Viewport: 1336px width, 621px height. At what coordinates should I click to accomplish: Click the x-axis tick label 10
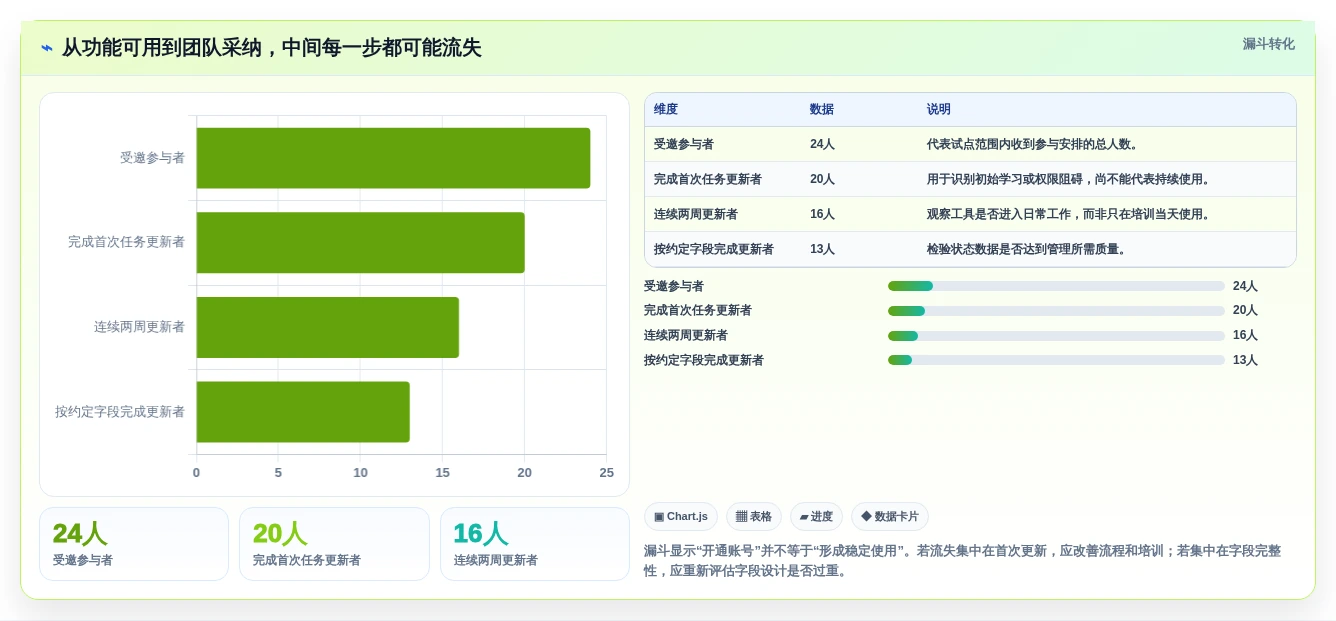[360, 473]
